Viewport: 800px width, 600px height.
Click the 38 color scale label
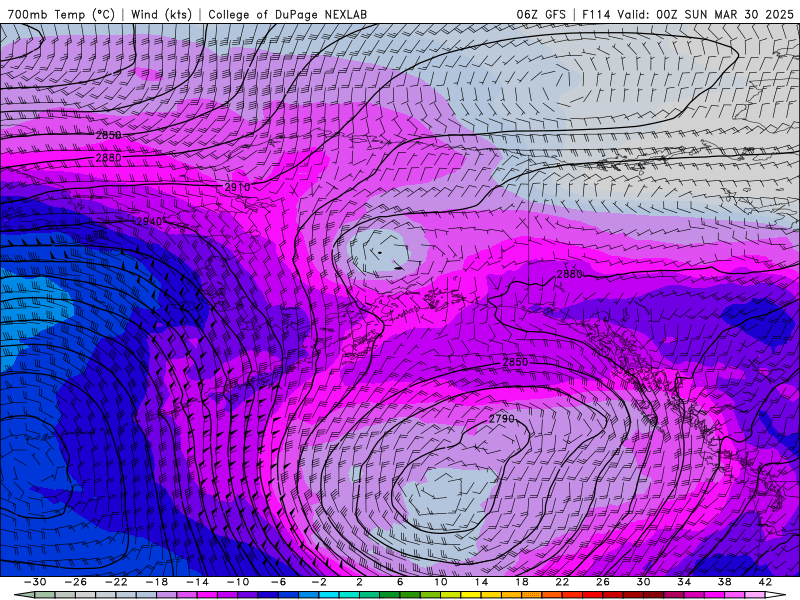click(x=724, y=582)
